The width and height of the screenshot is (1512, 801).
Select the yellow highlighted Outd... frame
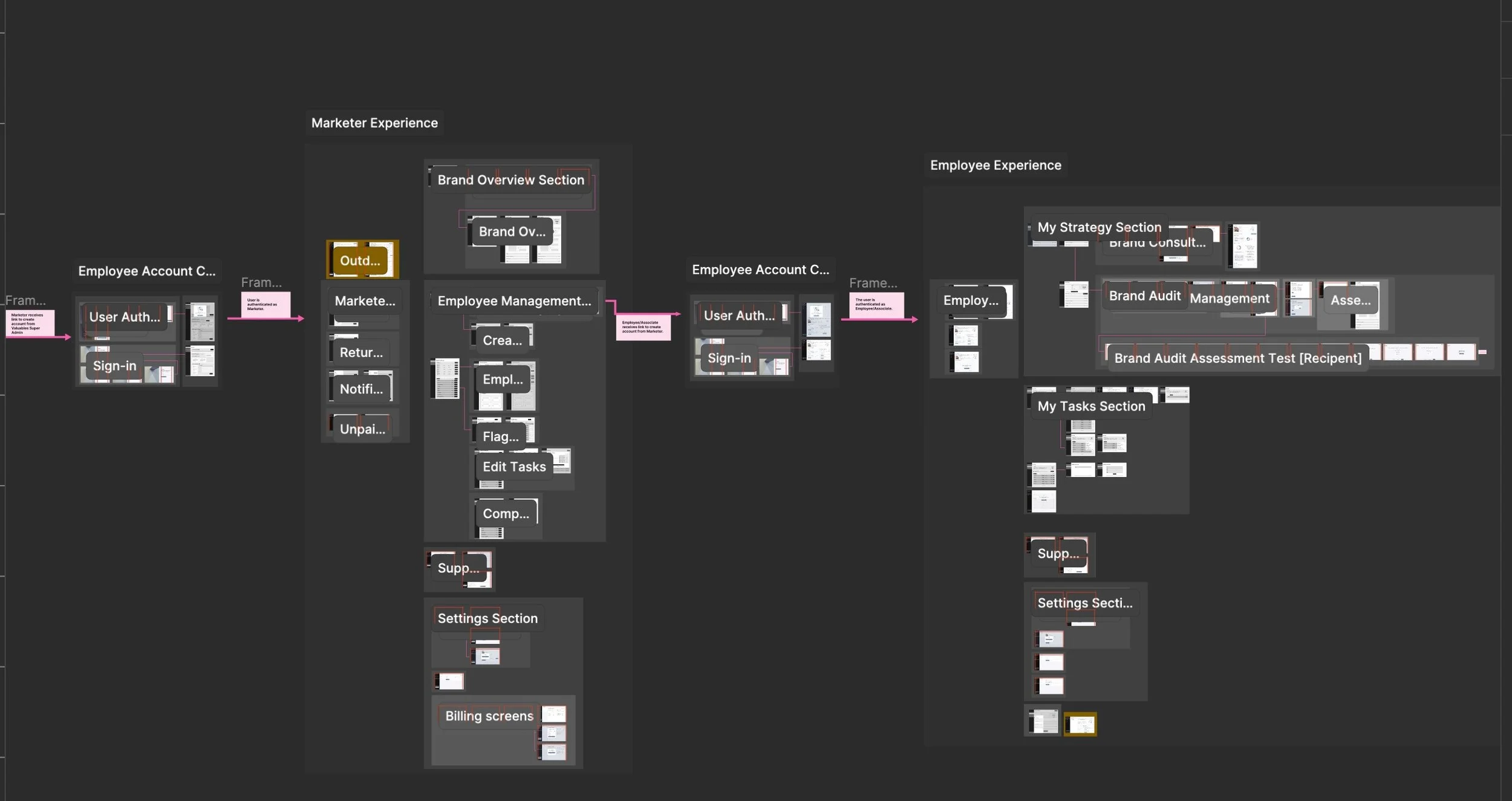(x=360, y=261)
